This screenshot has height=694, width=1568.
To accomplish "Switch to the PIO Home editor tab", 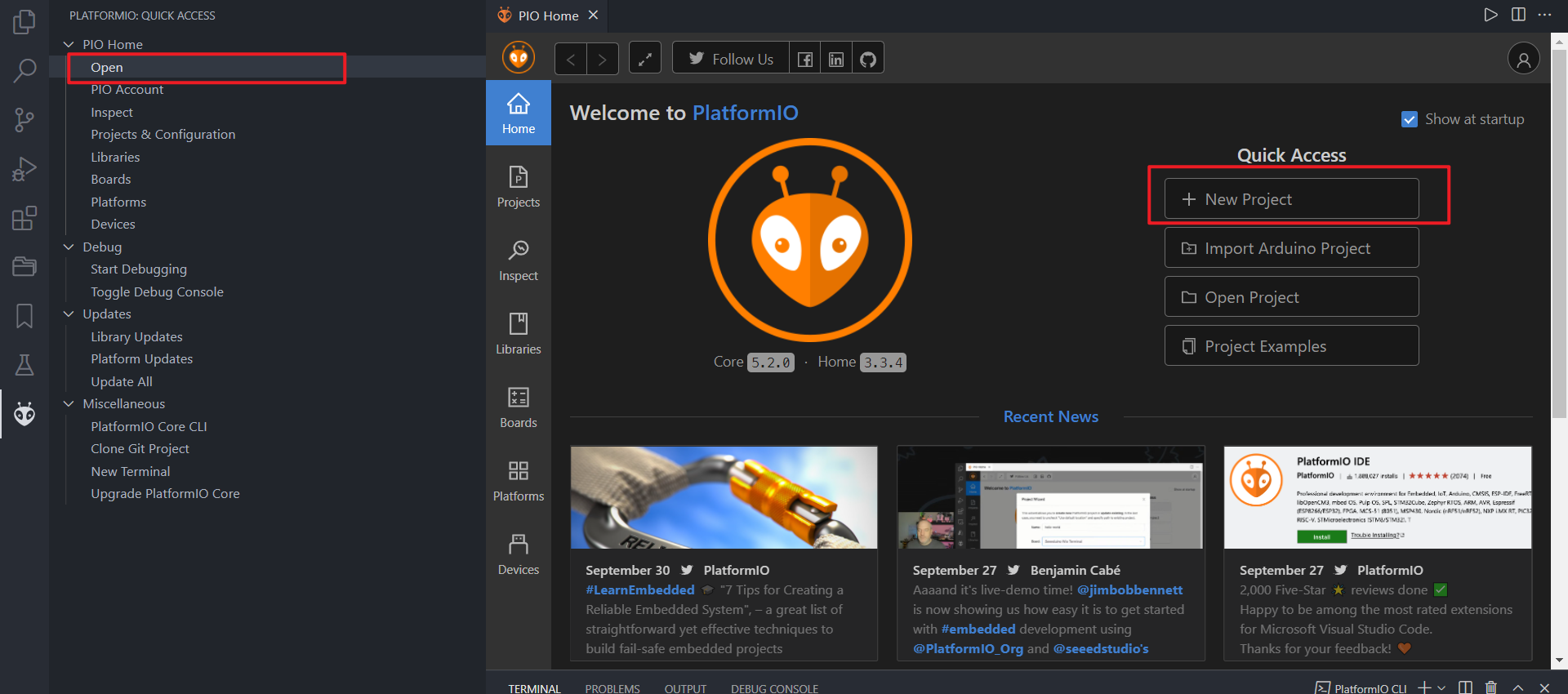I will click(547, 16).
